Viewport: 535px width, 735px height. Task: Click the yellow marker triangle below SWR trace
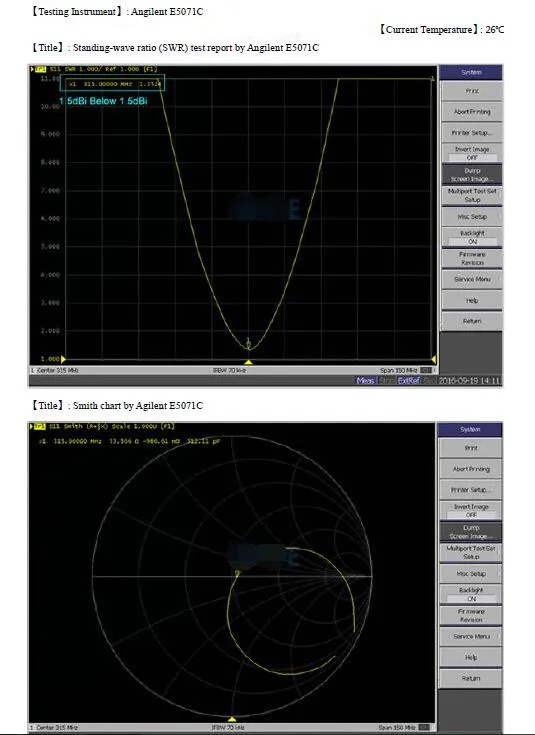point(249,362)
